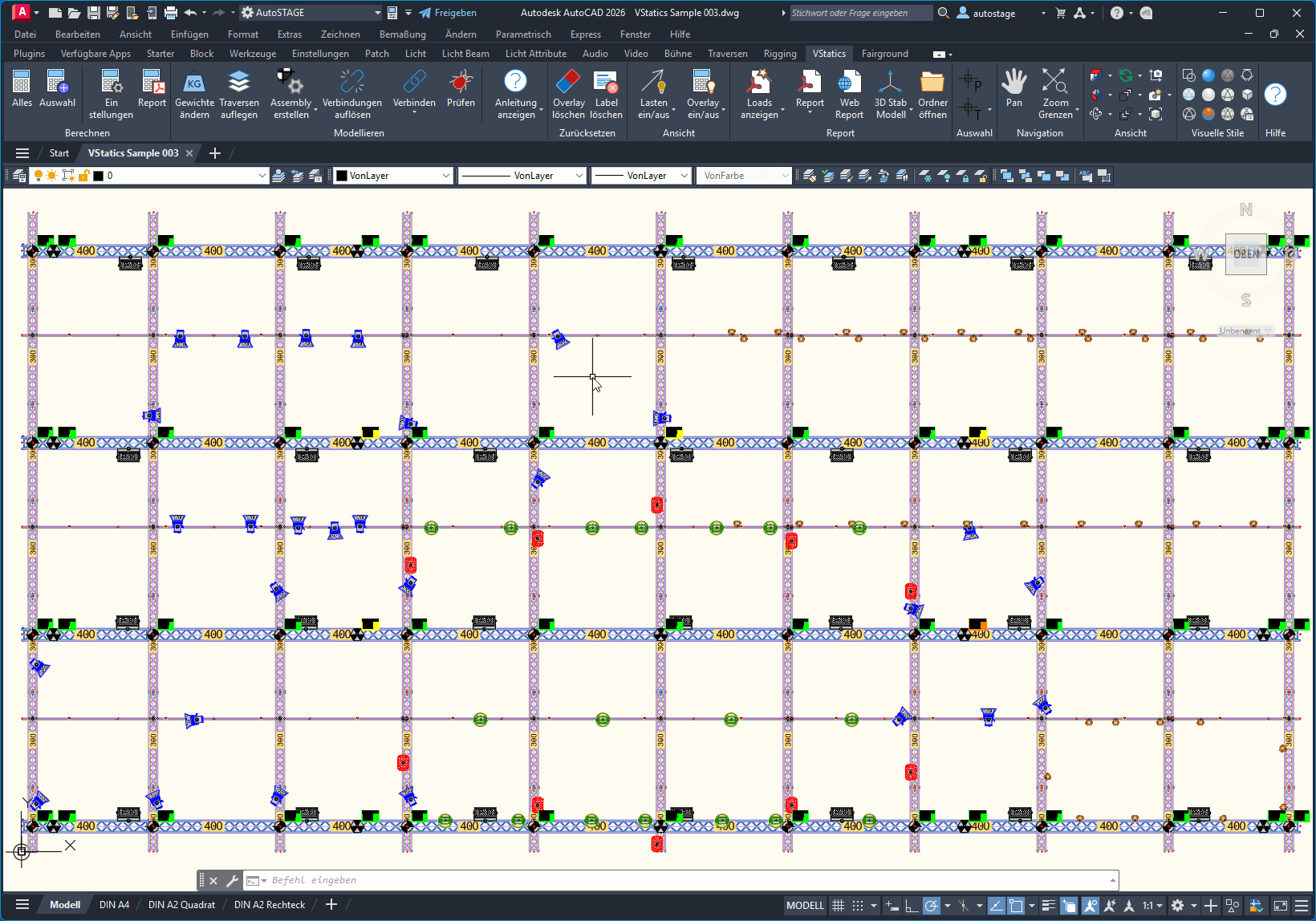Select the Pan hand tool

tap(1014, 81)
